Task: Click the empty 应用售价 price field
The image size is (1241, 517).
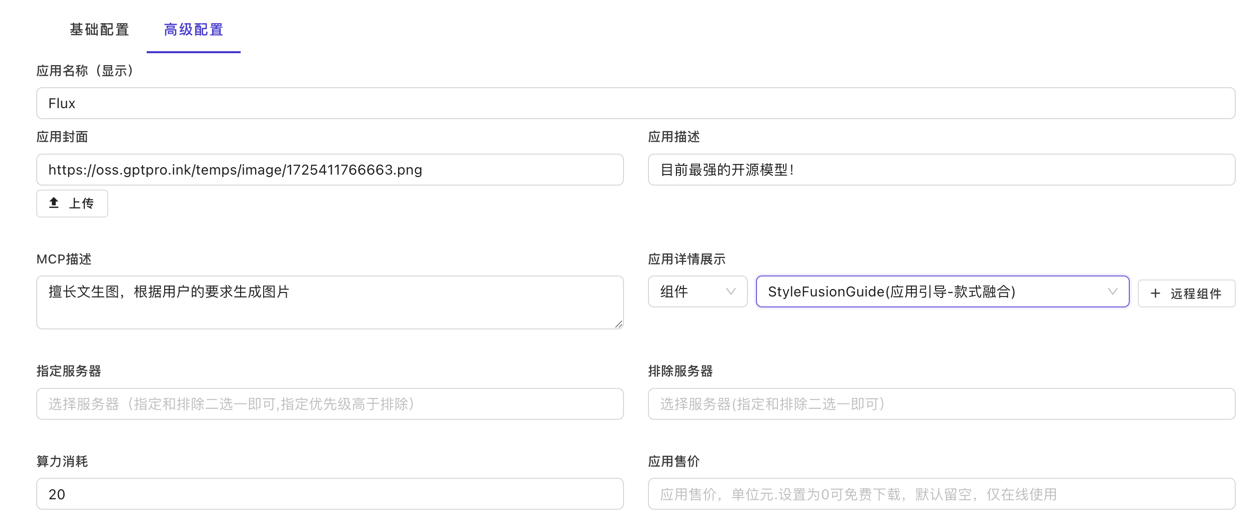Action: tap(941, 494)
